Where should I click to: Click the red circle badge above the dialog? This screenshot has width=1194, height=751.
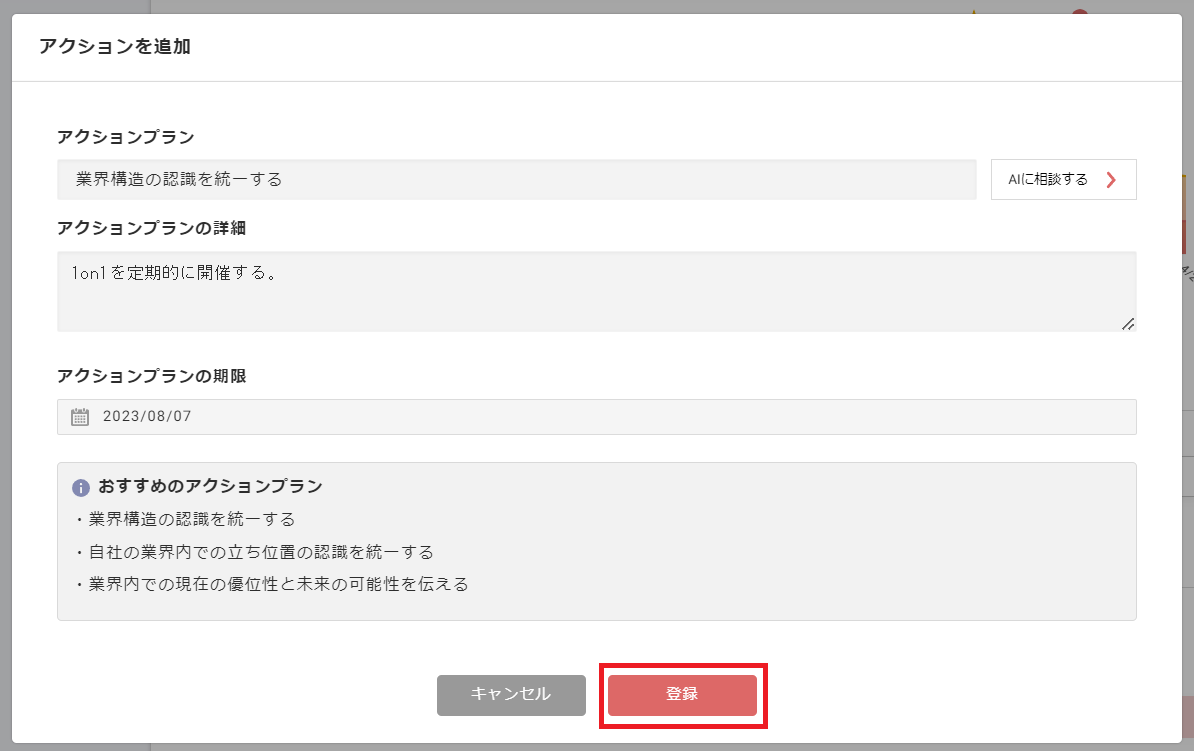coord(1079,12)
